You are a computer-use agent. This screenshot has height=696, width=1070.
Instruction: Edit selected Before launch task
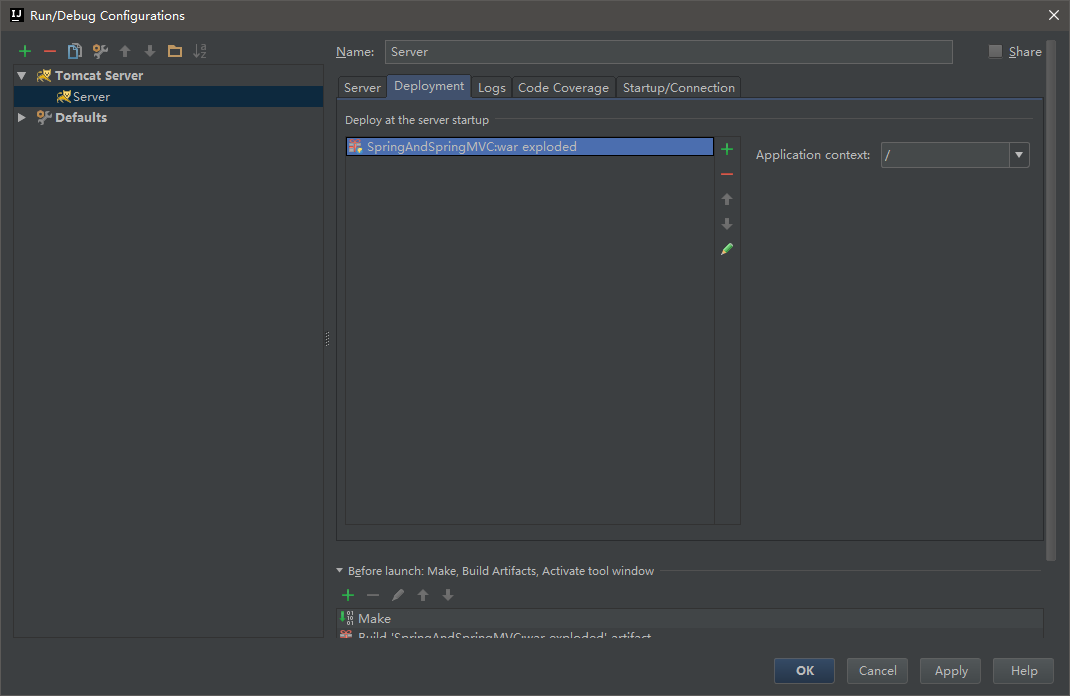[398, 595]
